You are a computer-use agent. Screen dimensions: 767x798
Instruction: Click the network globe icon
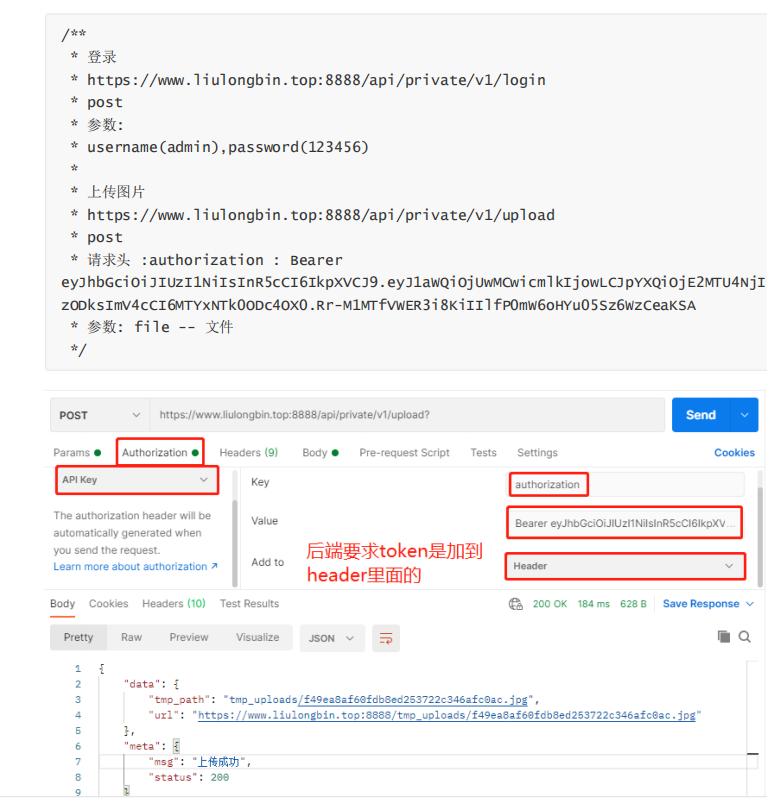[x=516, y=604]
